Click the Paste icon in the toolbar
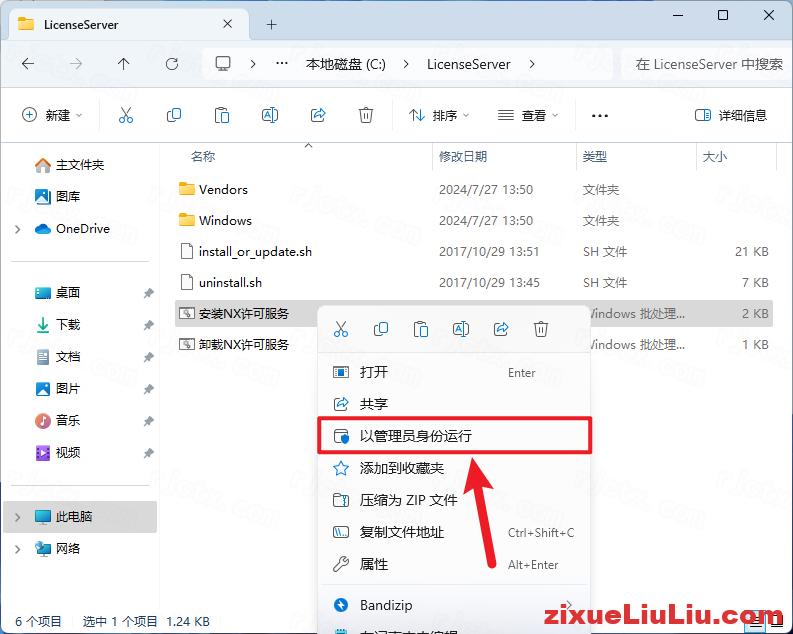Viewport: 793px width, 634px height. tap(222, 115)
